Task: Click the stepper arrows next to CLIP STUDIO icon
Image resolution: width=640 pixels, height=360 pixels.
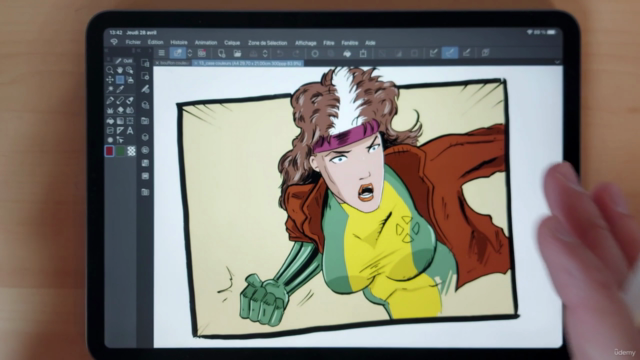Action: [190, 53]
